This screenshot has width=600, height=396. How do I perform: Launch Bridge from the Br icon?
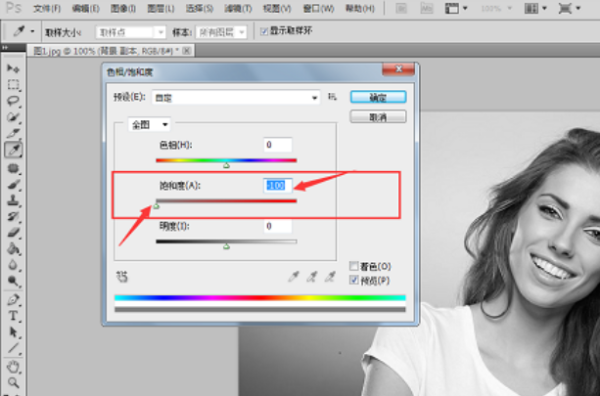[401, 8]
